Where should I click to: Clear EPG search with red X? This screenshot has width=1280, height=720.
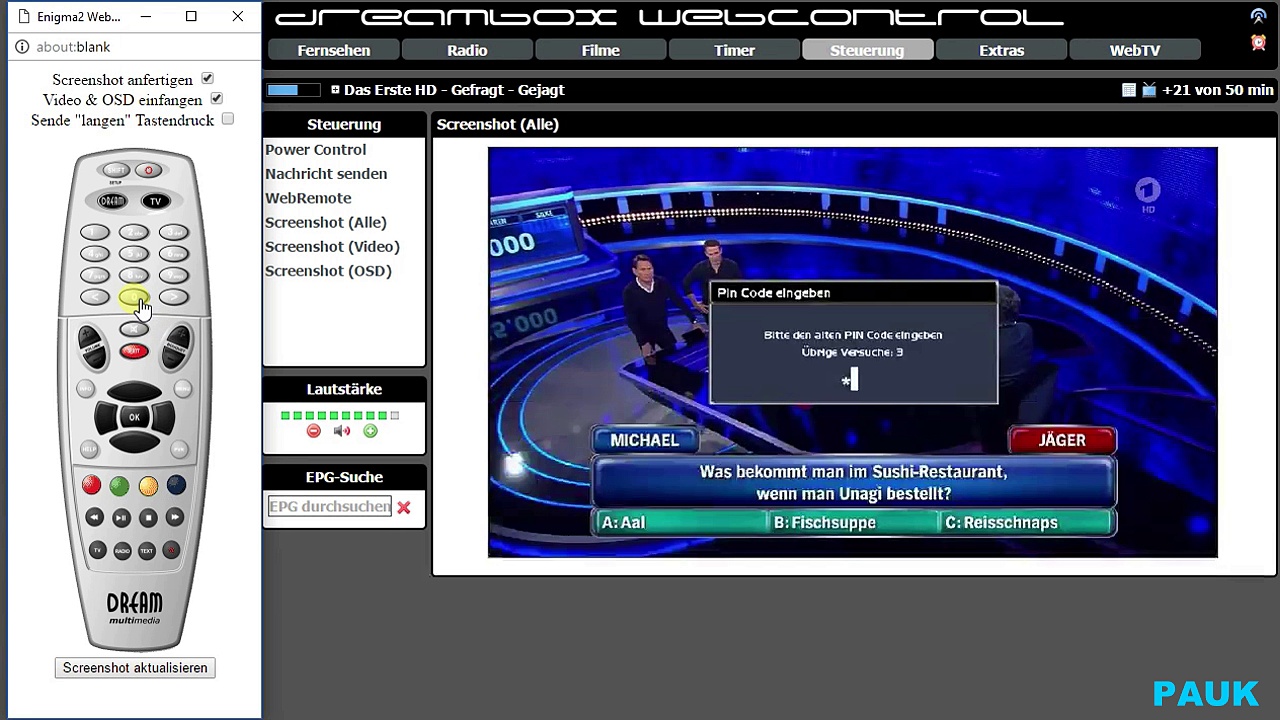[x=404, y=508]
